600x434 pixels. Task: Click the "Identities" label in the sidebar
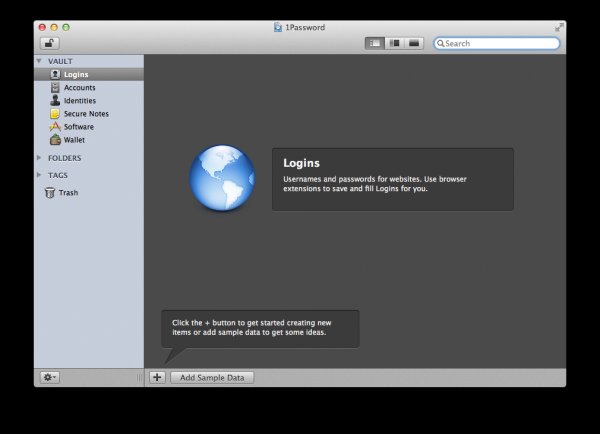click(x=80, y=100)
